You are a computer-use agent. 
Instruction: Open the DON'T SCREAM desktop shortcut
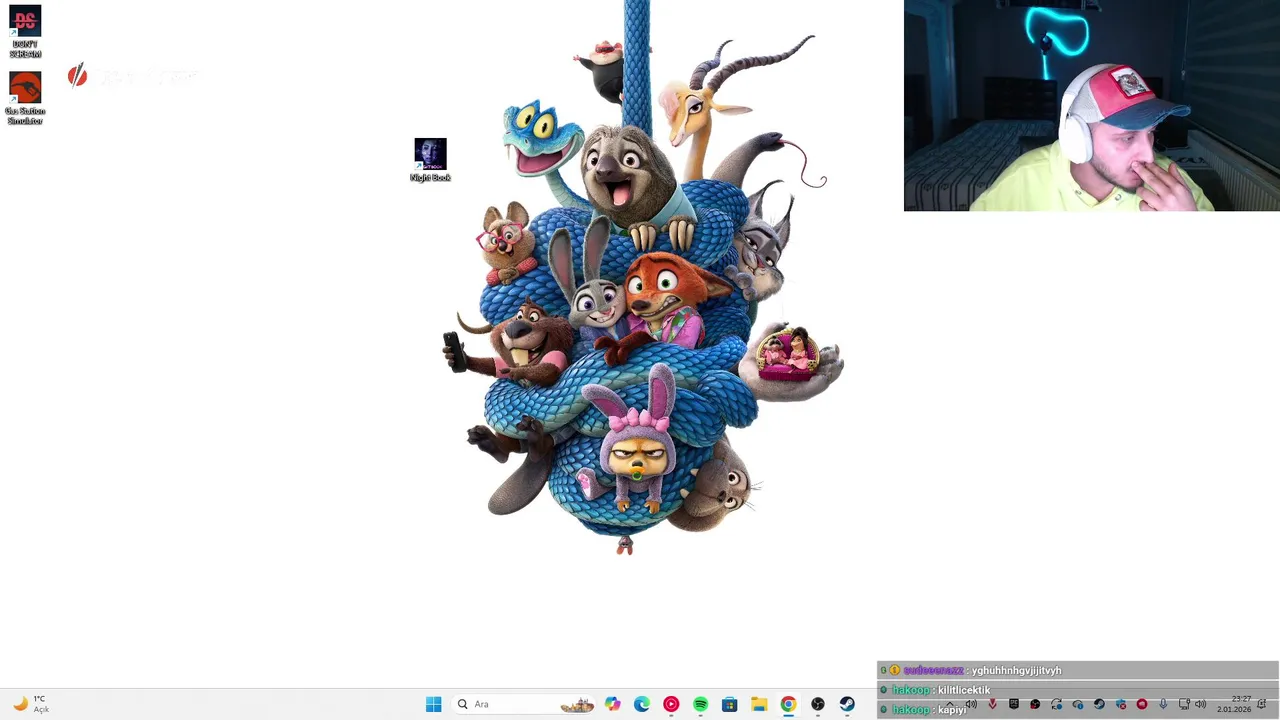25,32
